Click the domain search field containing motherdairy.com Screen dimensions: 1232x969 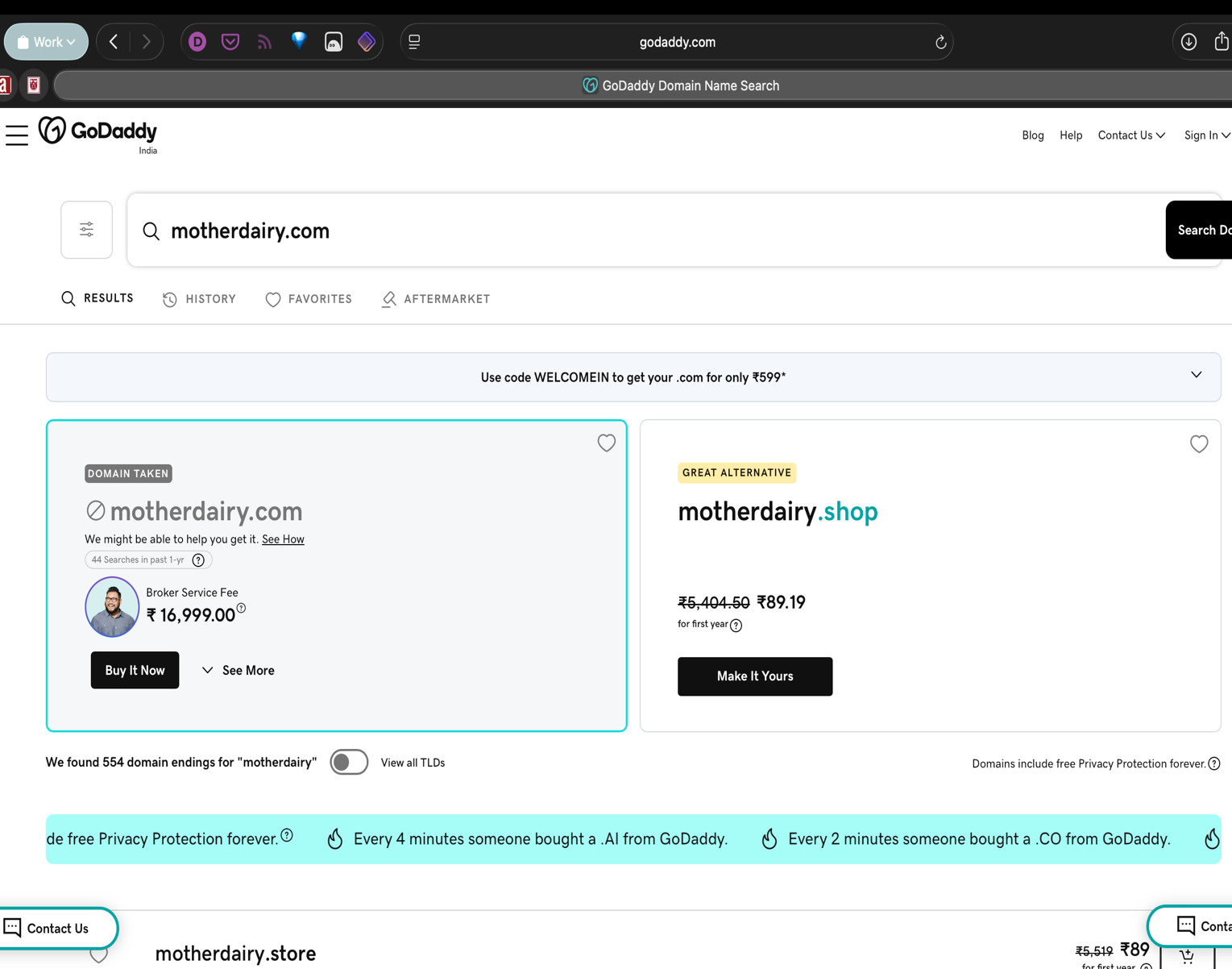click(646, 231)
